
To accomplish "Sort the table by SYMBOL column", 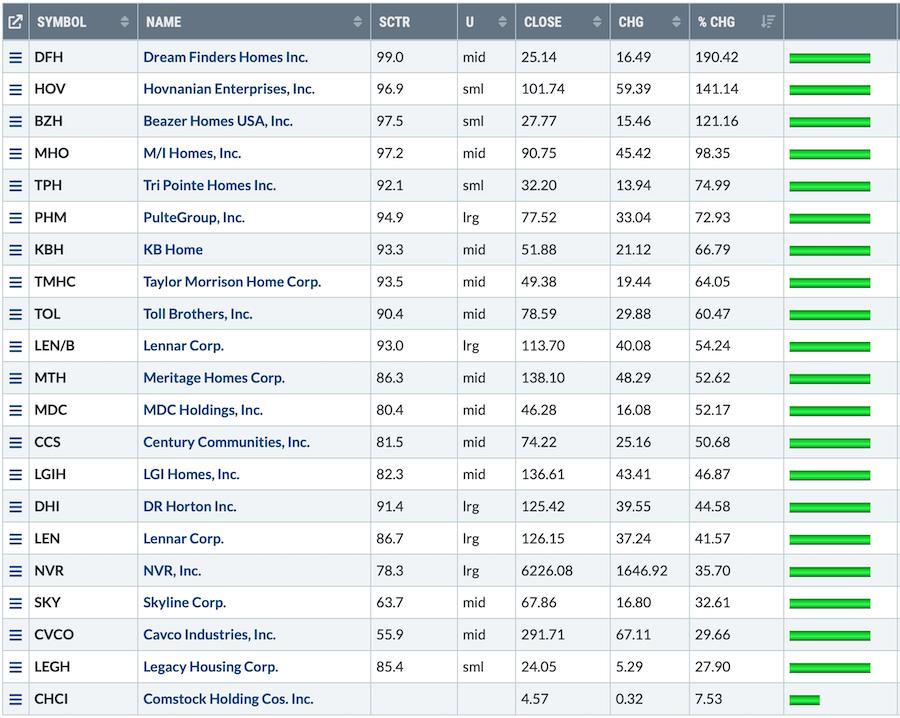I will coord(124,21).
